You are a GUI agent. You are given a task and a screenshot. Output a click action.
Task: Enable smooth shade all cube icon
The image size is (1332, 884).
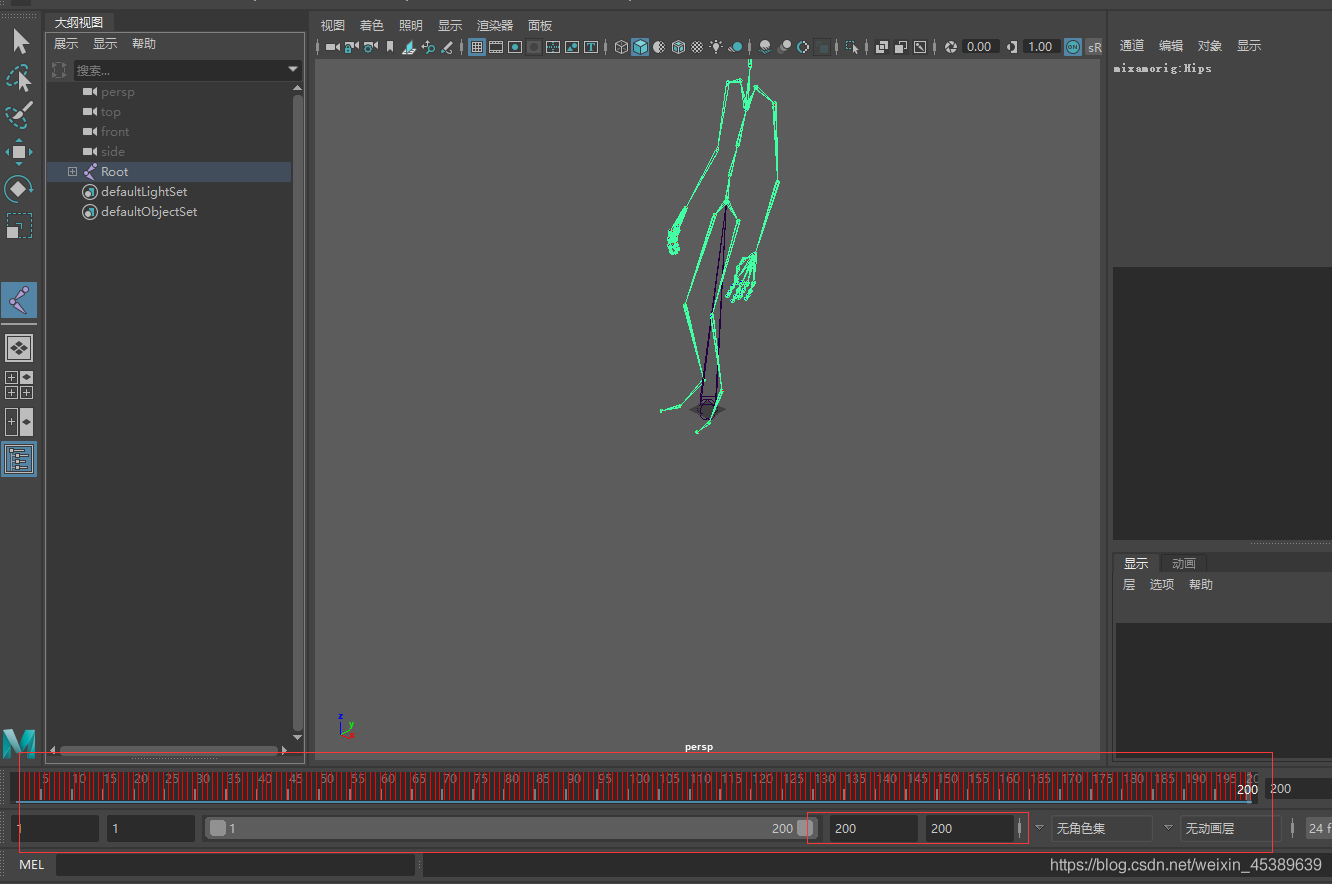(x=640, y=47)
